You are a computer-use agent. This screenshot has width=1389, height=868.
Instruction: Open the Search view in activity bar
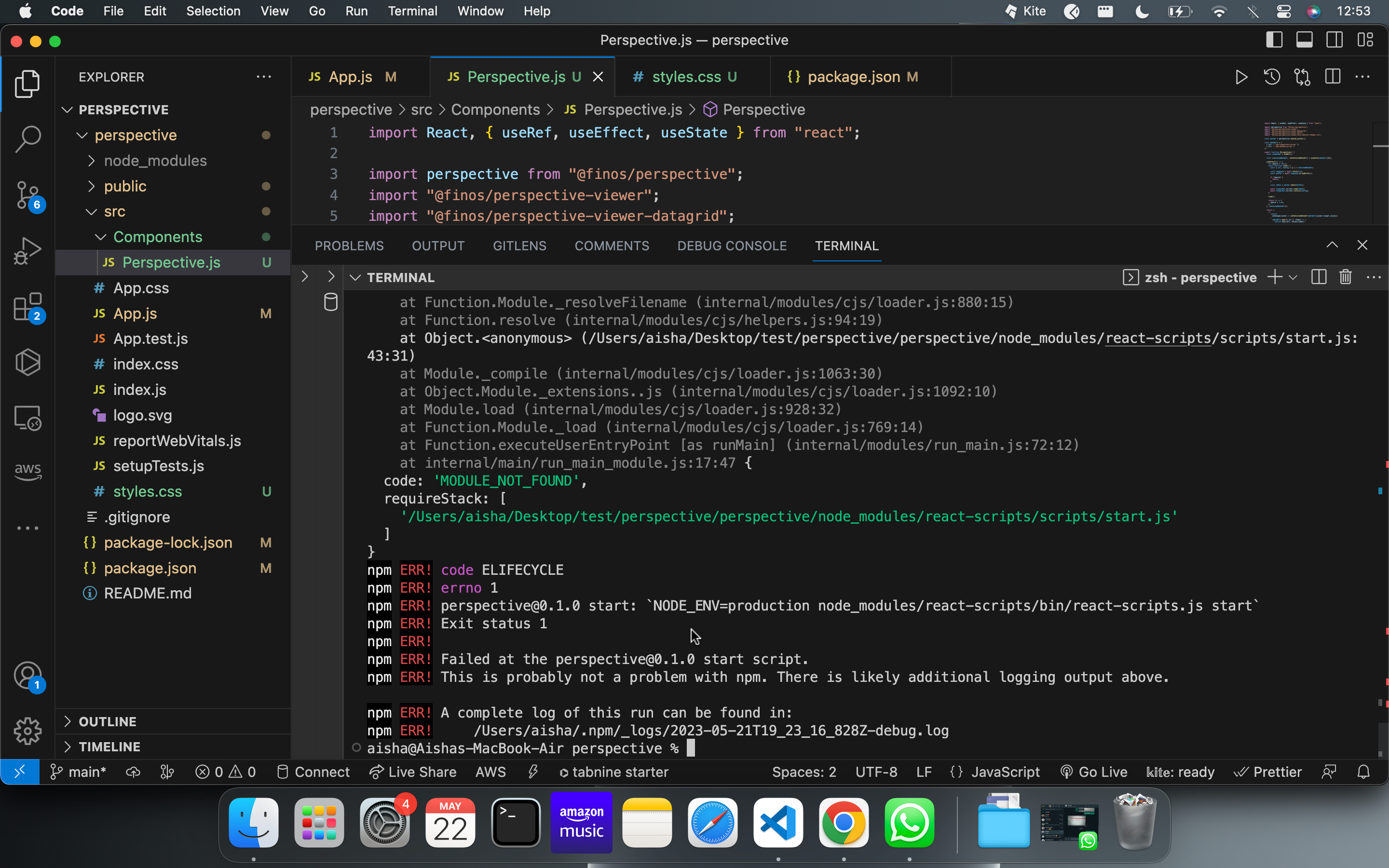pyautogui.click(x=27, y=138)
